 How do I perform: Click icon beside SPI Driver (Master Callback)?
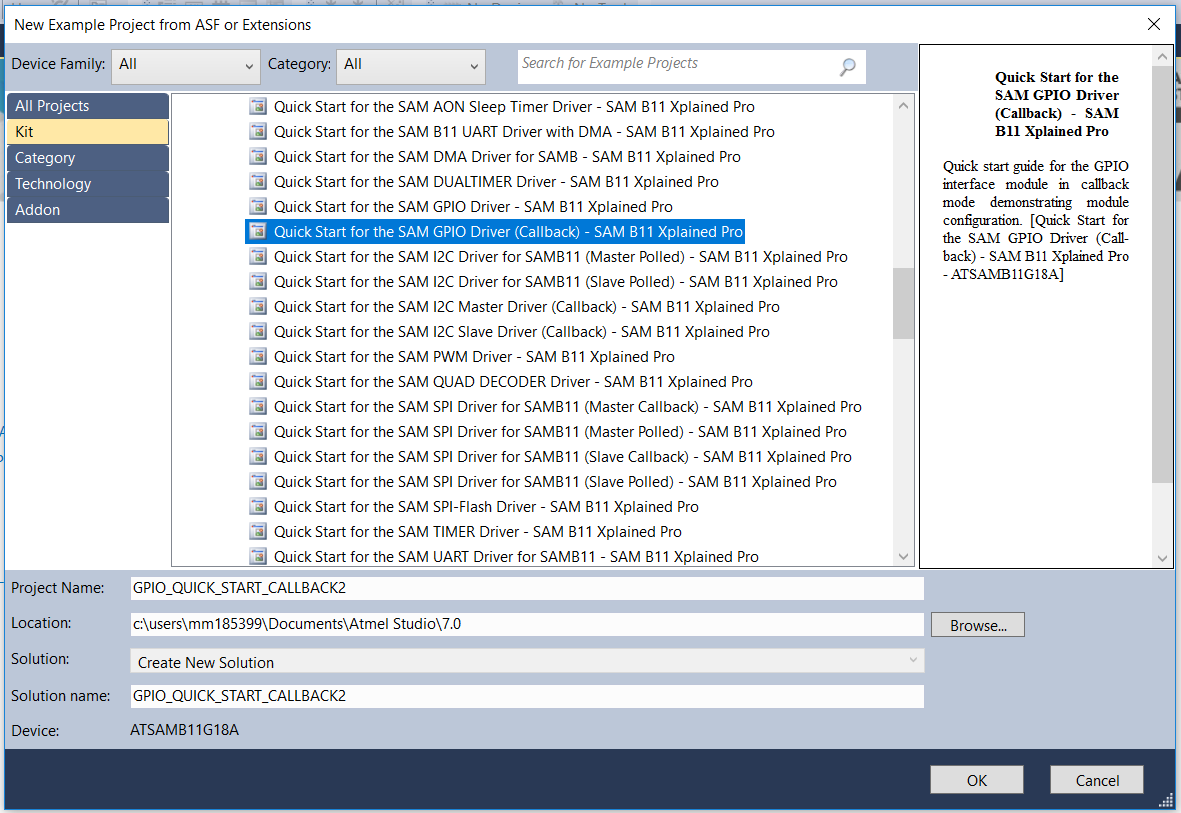coord(258,406)
